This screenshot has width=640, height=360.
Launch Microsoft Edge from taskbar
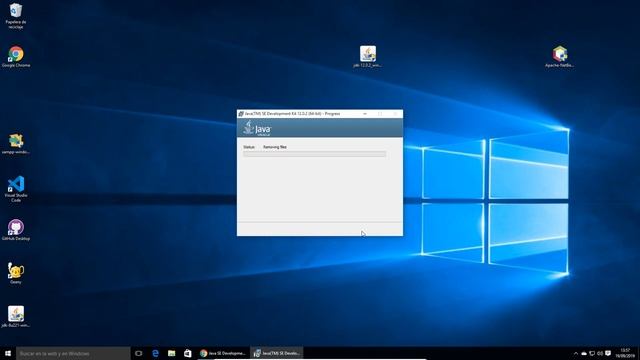155,353
